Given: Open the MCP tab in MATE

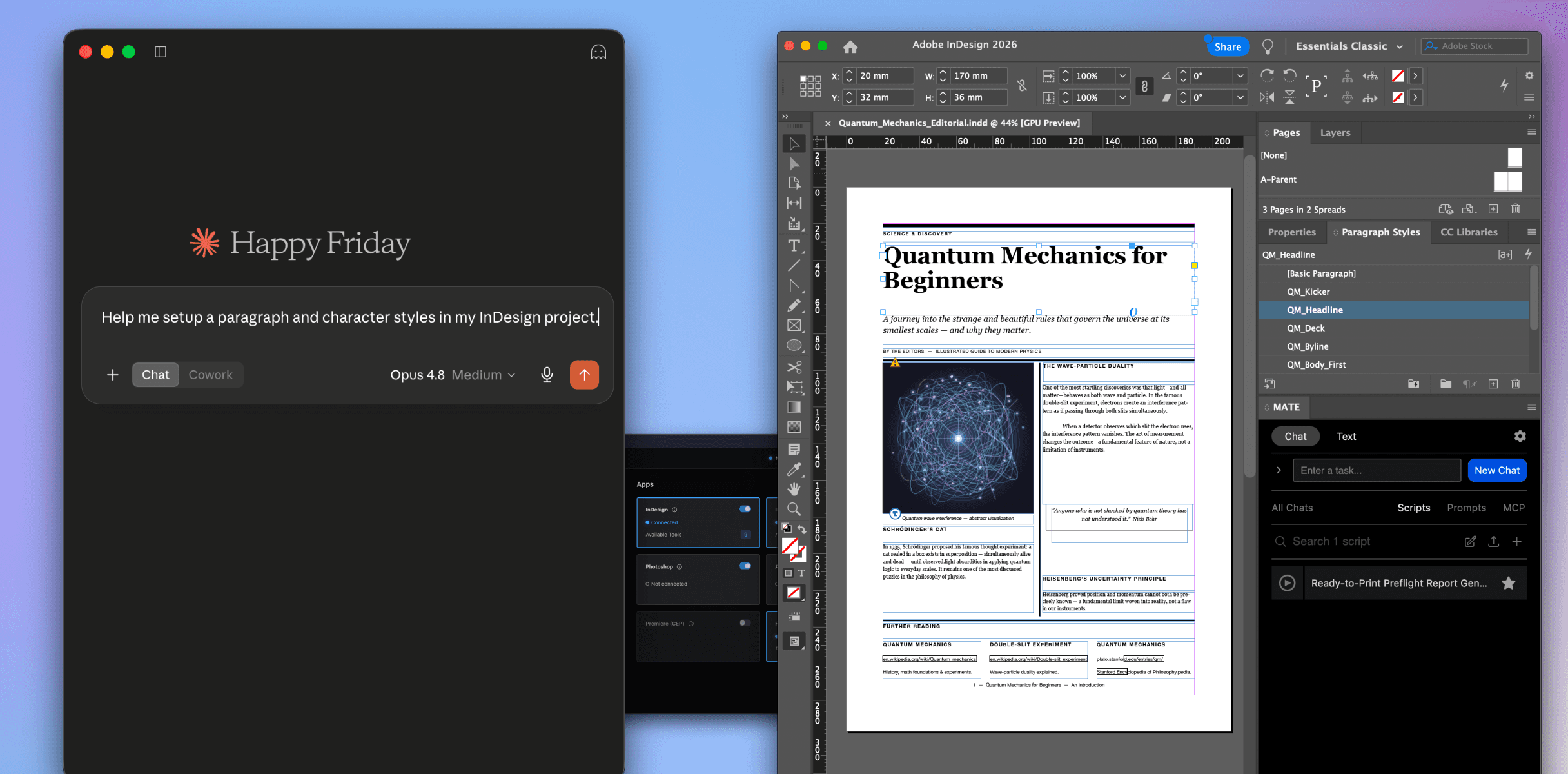Looking at the screenshot, I should pyautogui.click(x=1514, y=508).
